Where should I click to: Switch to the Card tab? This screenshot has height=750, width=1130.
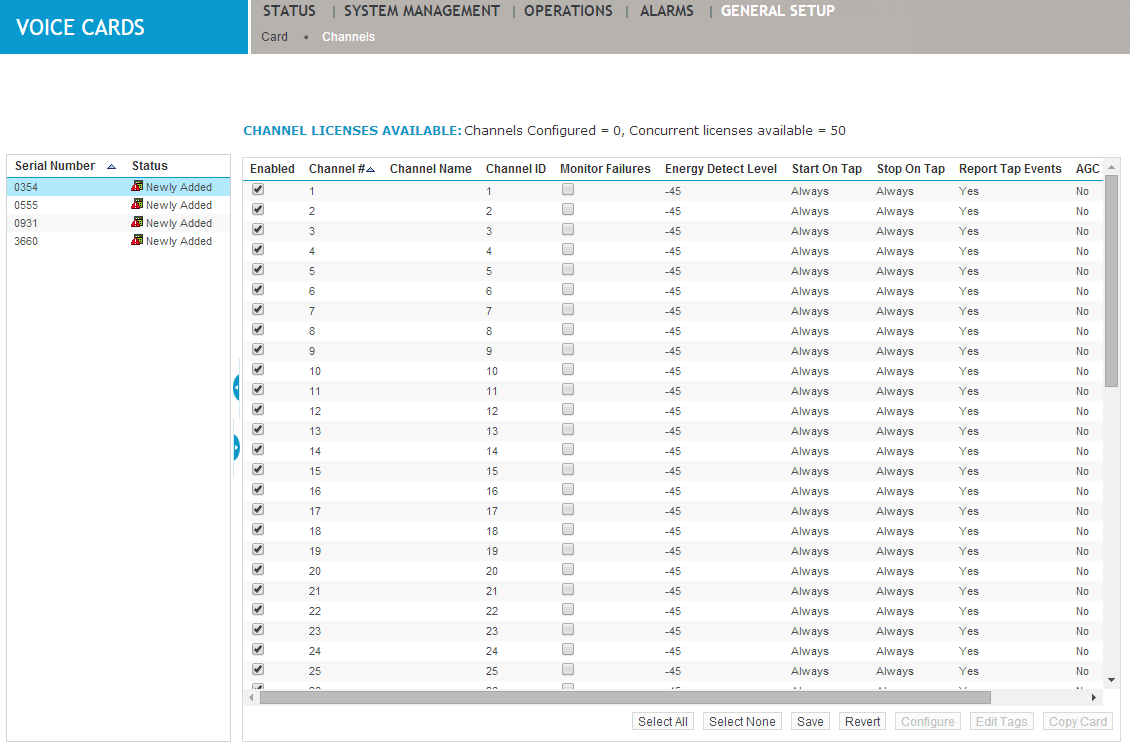(274, 36)
